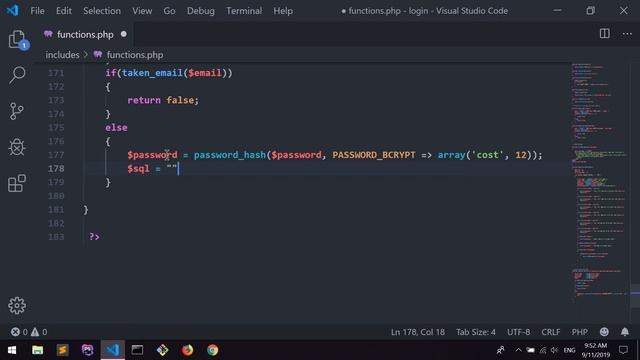Click the errors and warnings count in the status bar
This screenshot has height=360, width=640.
click(x=29, y=332)
